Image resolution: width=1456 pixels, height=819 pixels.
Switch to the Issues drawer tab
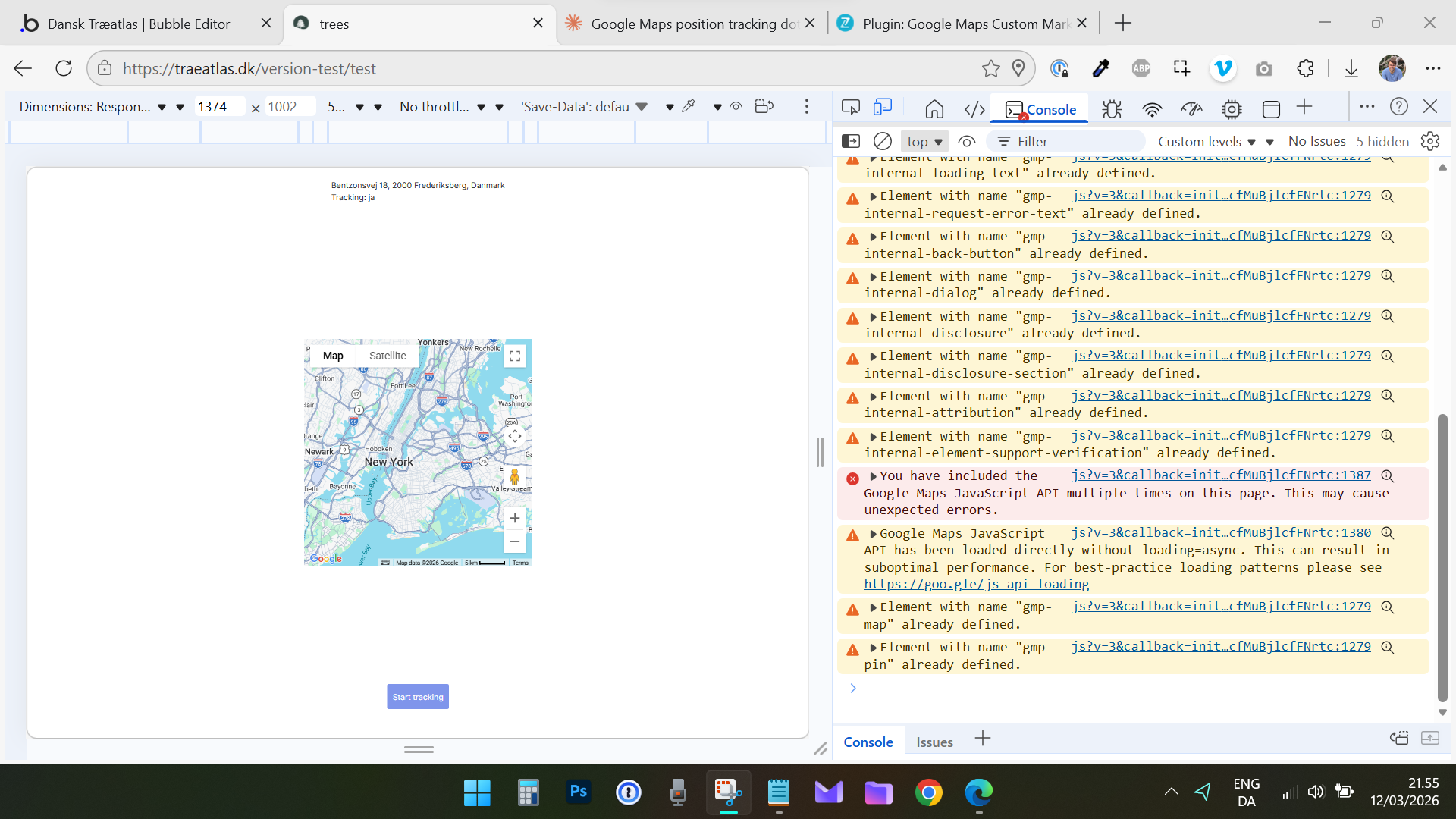pyautogui.click(x=934, y=742)
